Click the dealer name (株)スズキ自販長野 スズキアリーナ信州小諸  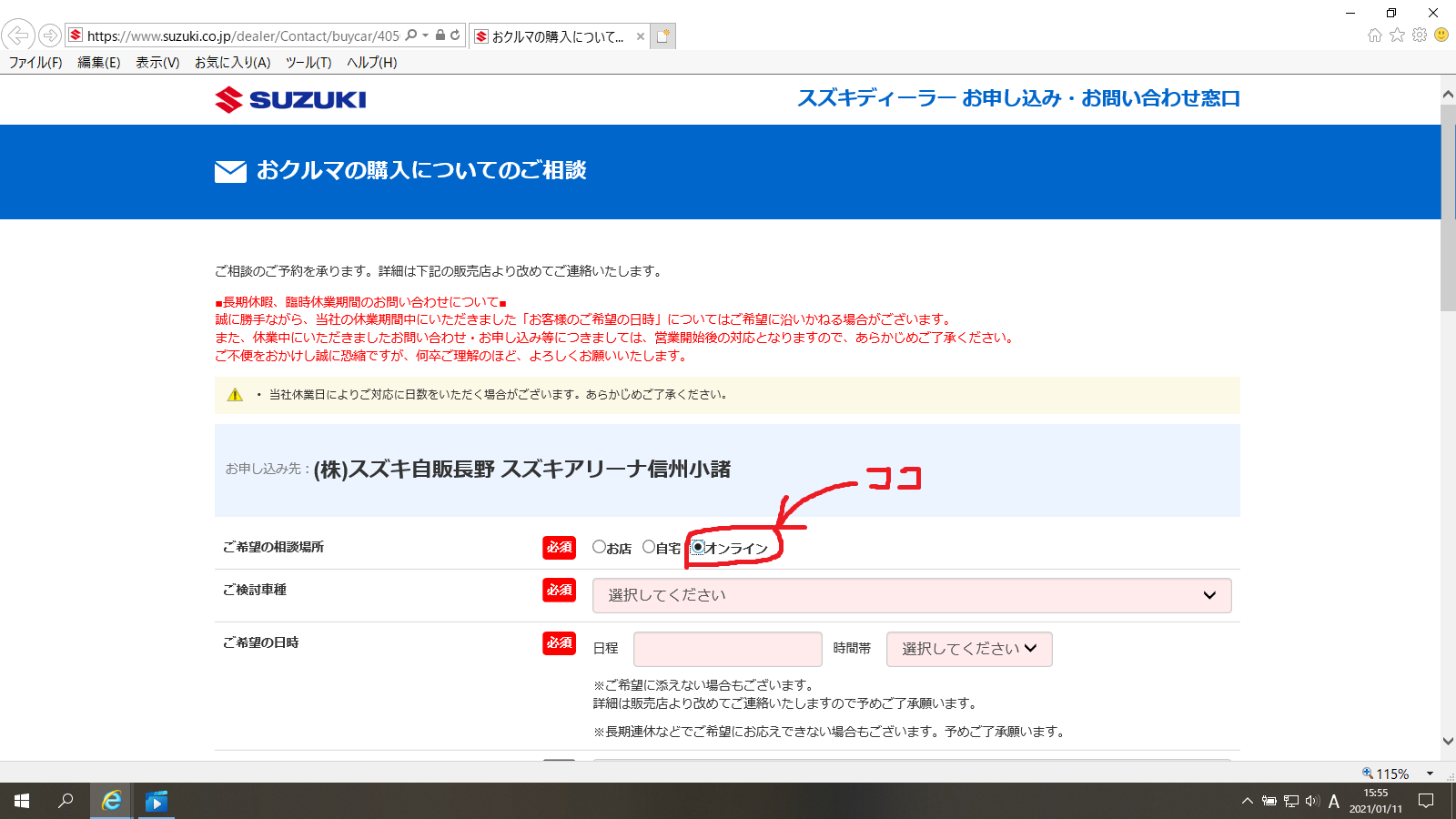pos(522,470)
